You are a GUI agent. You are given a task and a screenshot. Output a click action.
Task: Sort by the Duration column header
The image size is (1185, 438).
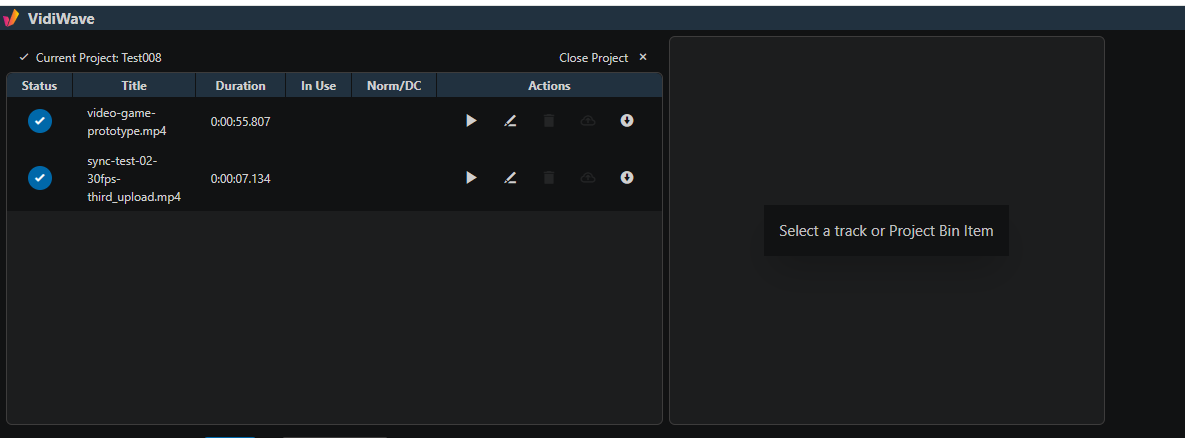240,85
